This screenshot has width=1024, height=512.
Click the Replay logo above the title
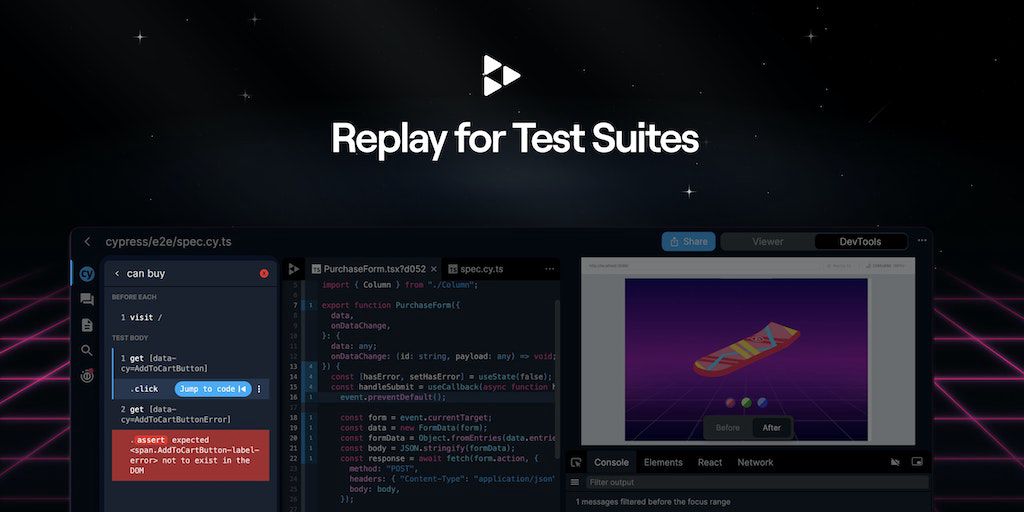coord(501,75)
